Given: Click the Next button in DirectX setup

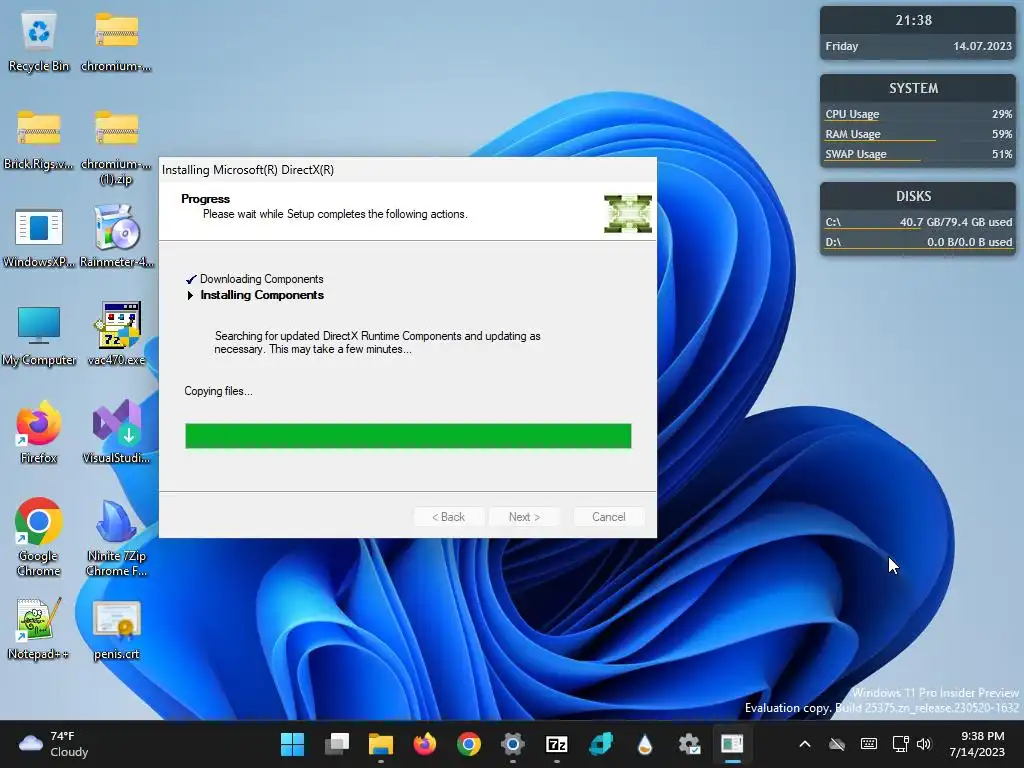Looking at the screenshot, I should (x=524, y=517).
